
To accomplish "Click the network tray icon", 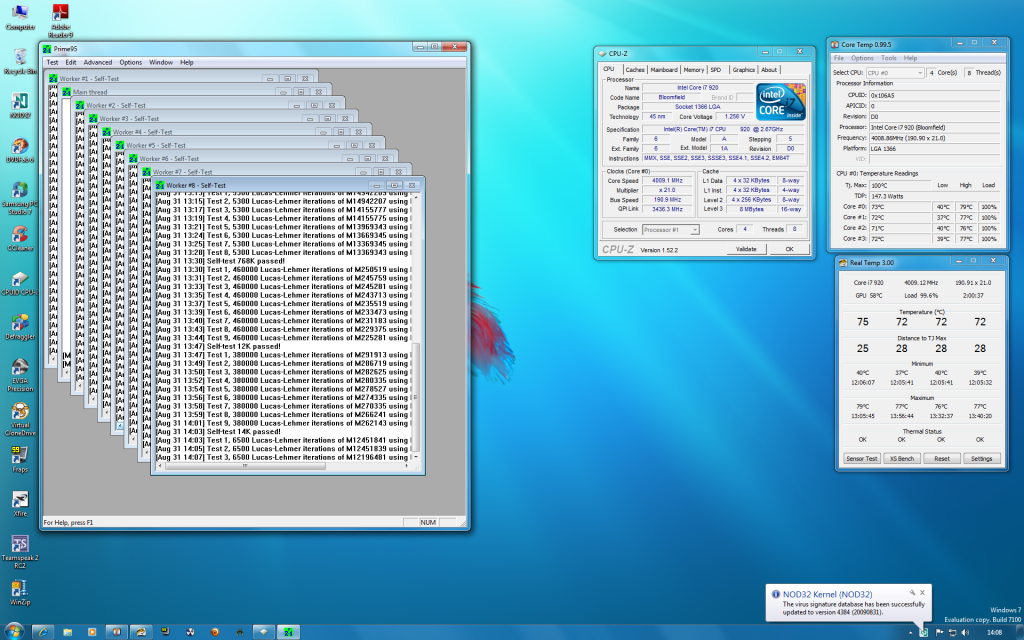I will [953, 632].
